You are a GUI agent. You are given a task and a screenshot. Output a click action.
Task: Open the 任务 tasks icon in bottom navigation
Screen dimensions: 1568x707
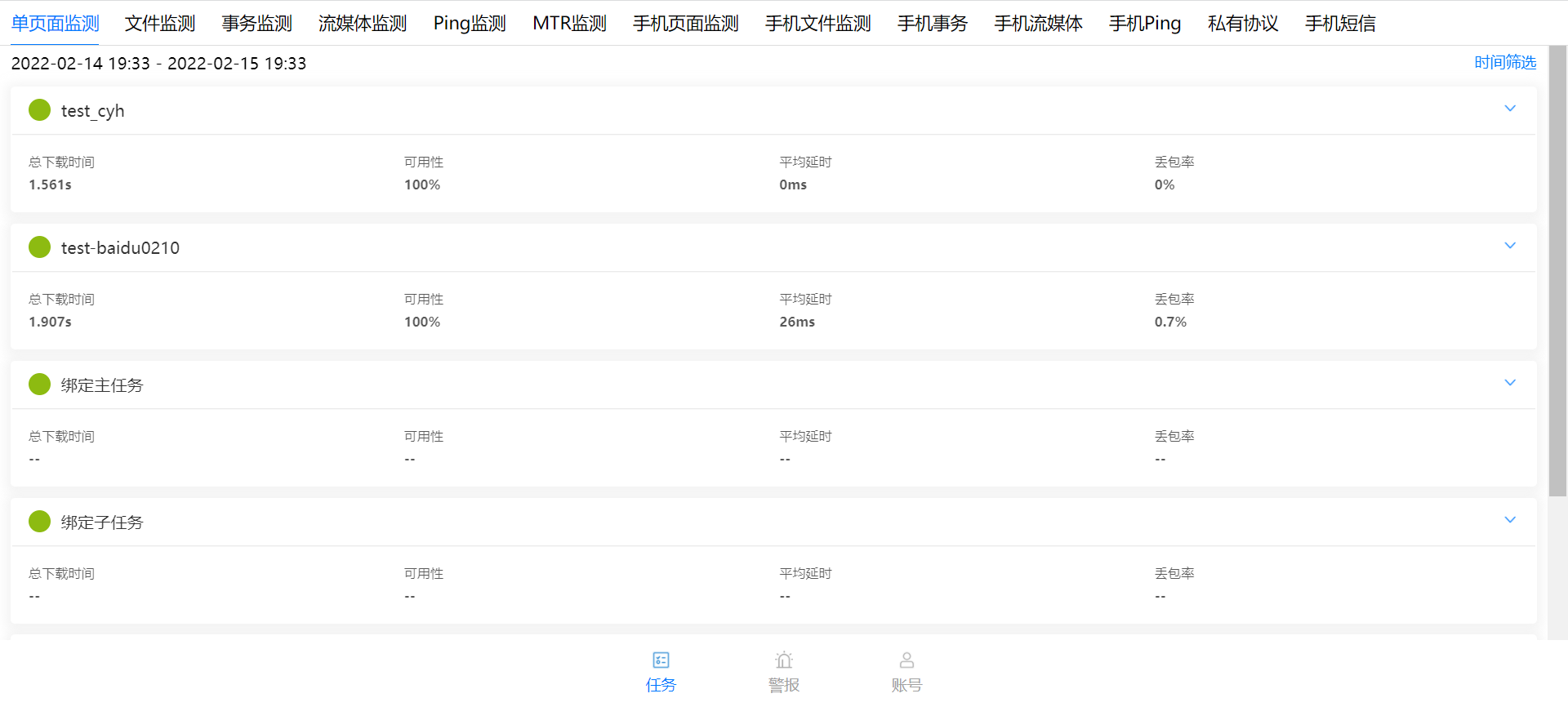661,660
